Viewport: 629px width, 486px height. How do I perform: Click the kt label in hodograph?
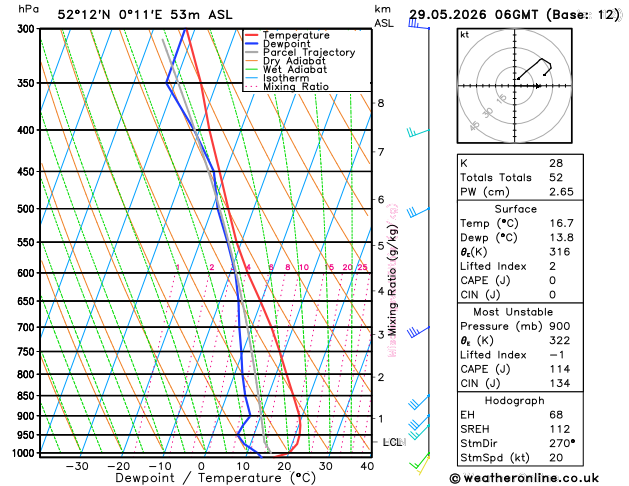[x=465, y=35]
